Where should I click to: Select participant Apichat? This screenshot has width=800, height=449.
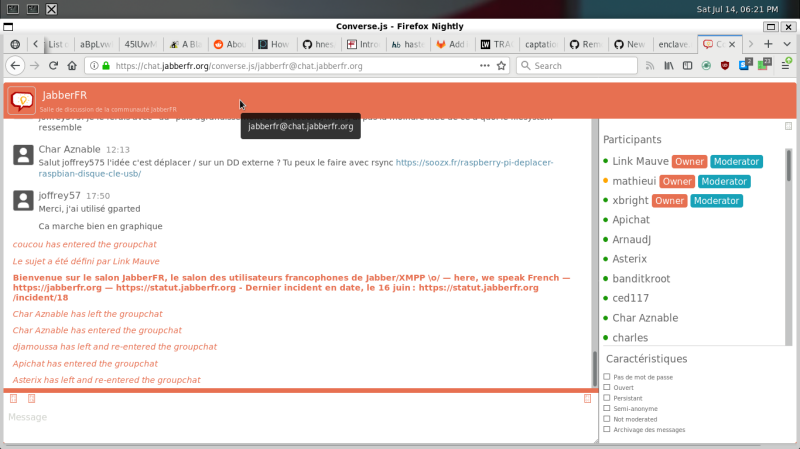point(631,220)
